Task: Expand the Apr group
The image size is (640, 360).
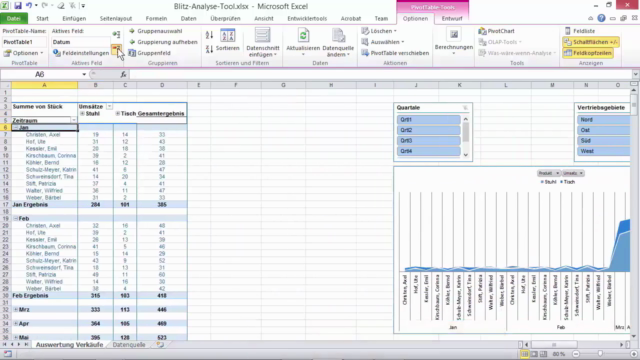Action: pos(16,324)
